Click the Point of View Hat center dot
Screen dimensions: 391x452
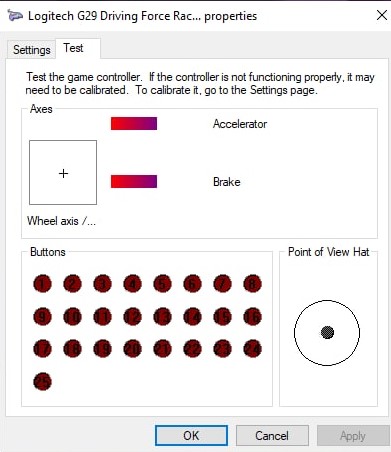coord(327,332)
